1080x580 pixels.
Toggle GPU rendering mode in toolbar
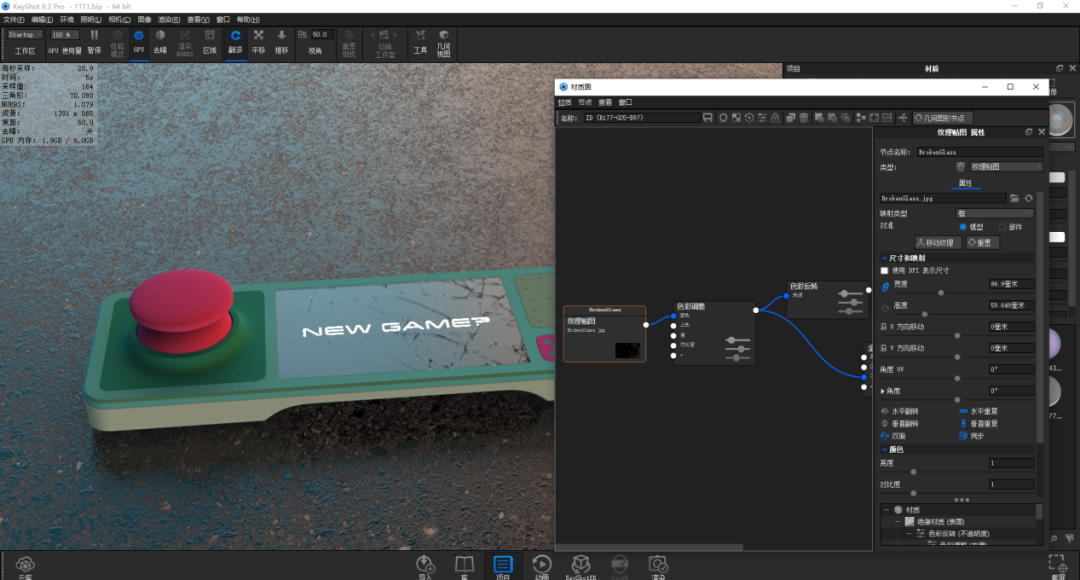point(138,41)
